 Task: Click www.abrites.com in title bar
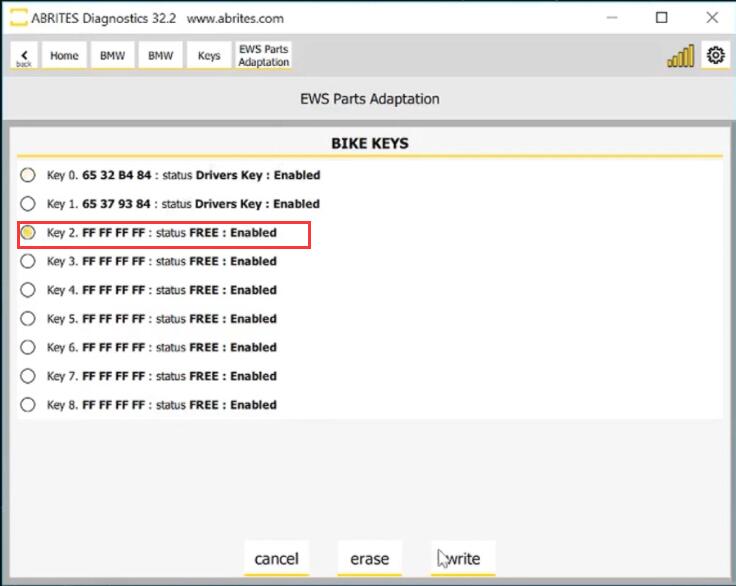pyautogui.click(x=235, y=18)
